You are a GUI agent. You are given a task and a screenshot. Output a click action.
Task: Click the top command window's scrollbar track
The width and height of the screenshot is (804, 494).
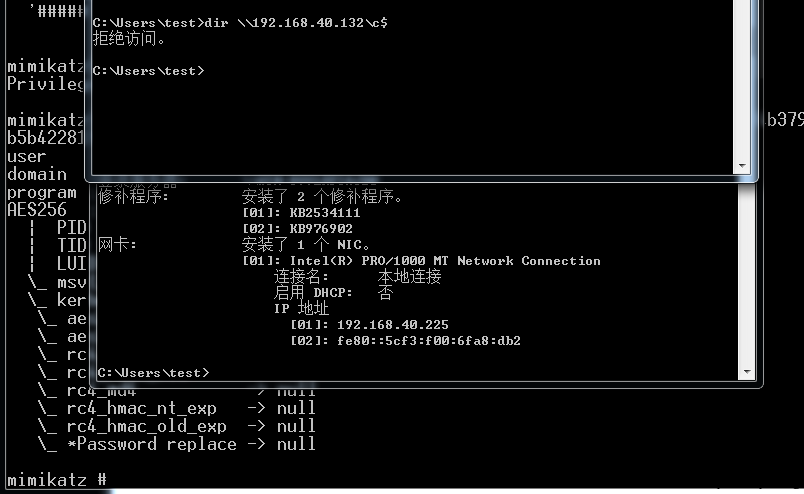(741, 79)
